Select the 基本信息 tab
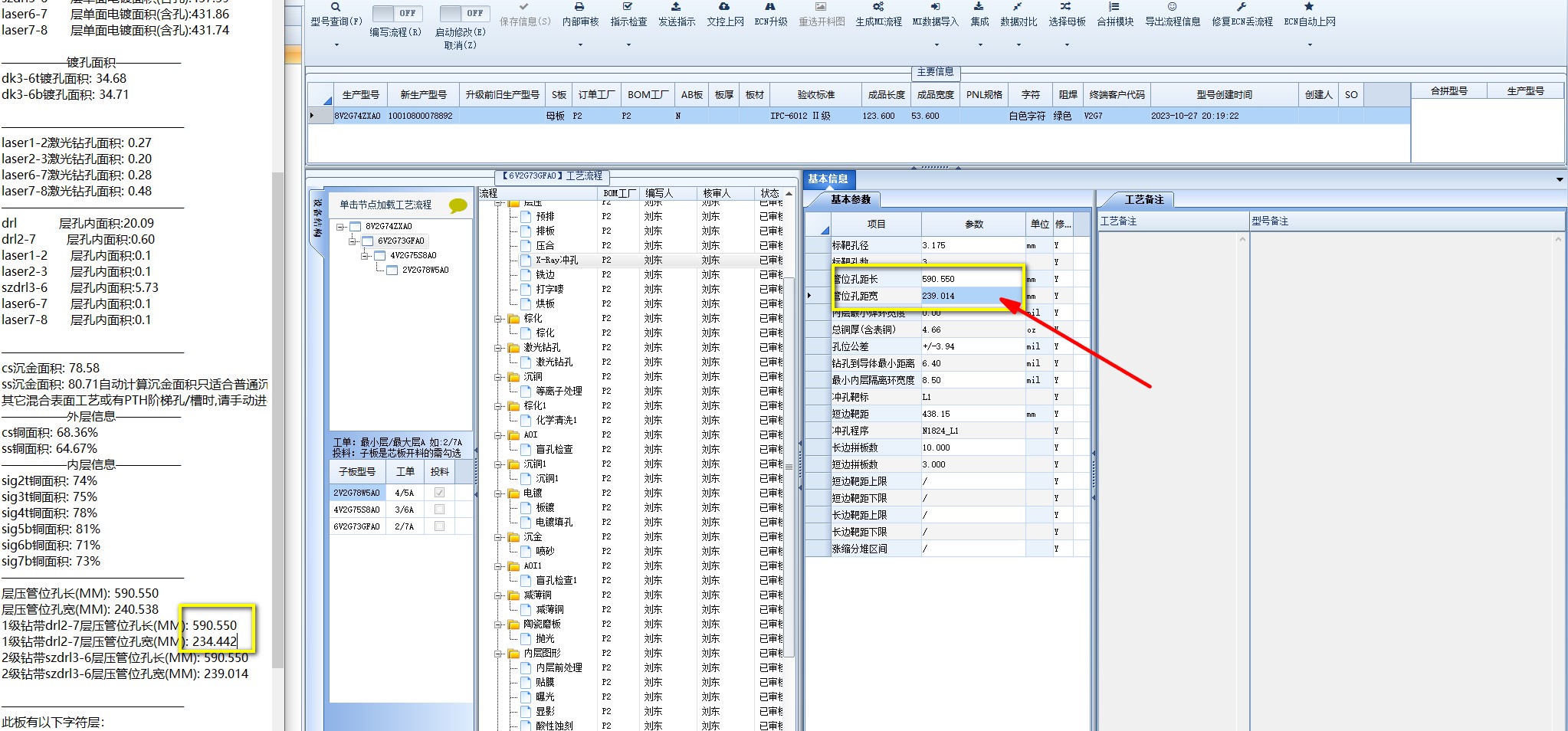 828,179
